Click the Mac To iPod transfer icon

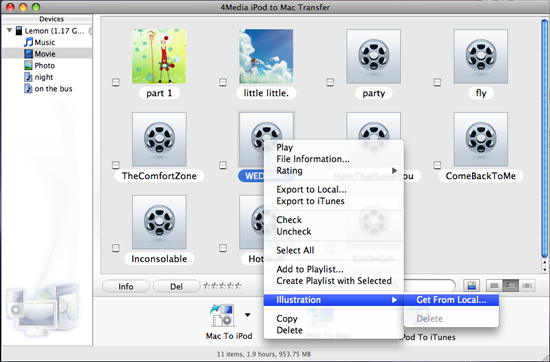tap(222, 315)
